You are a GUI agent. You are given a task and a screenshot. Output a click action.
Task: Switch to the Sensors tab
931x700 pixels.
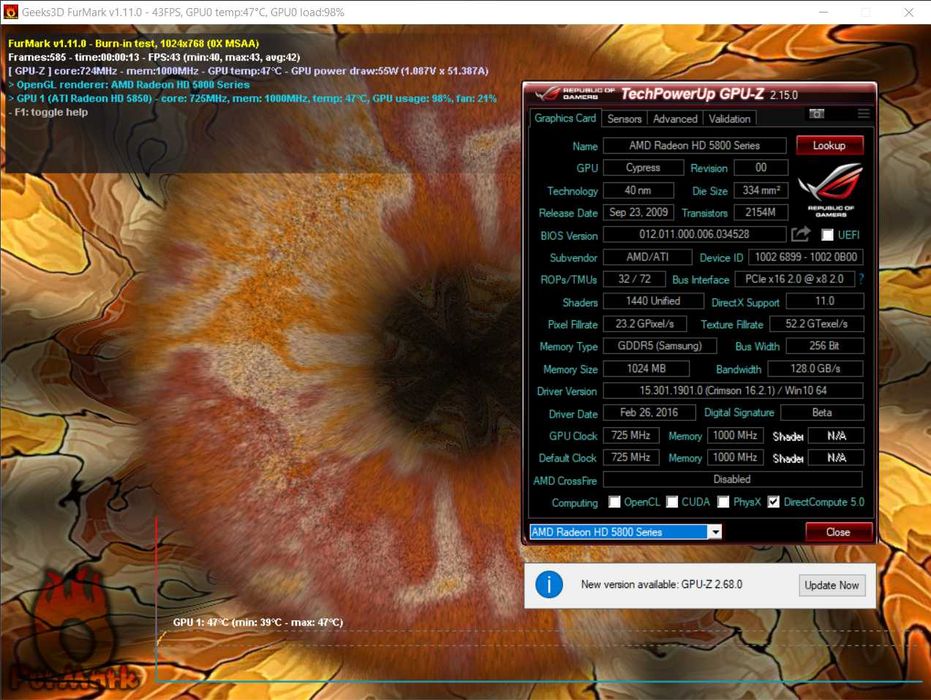[x=624, y=119]
